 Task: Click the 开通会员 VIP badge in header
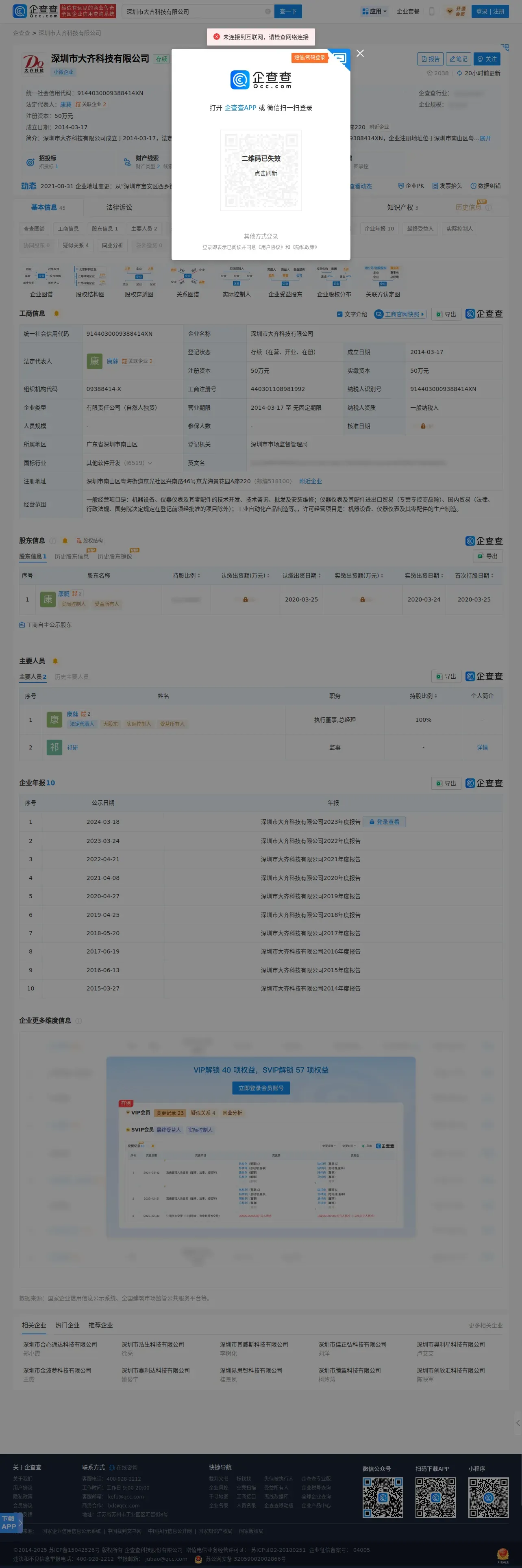[455, 11]
